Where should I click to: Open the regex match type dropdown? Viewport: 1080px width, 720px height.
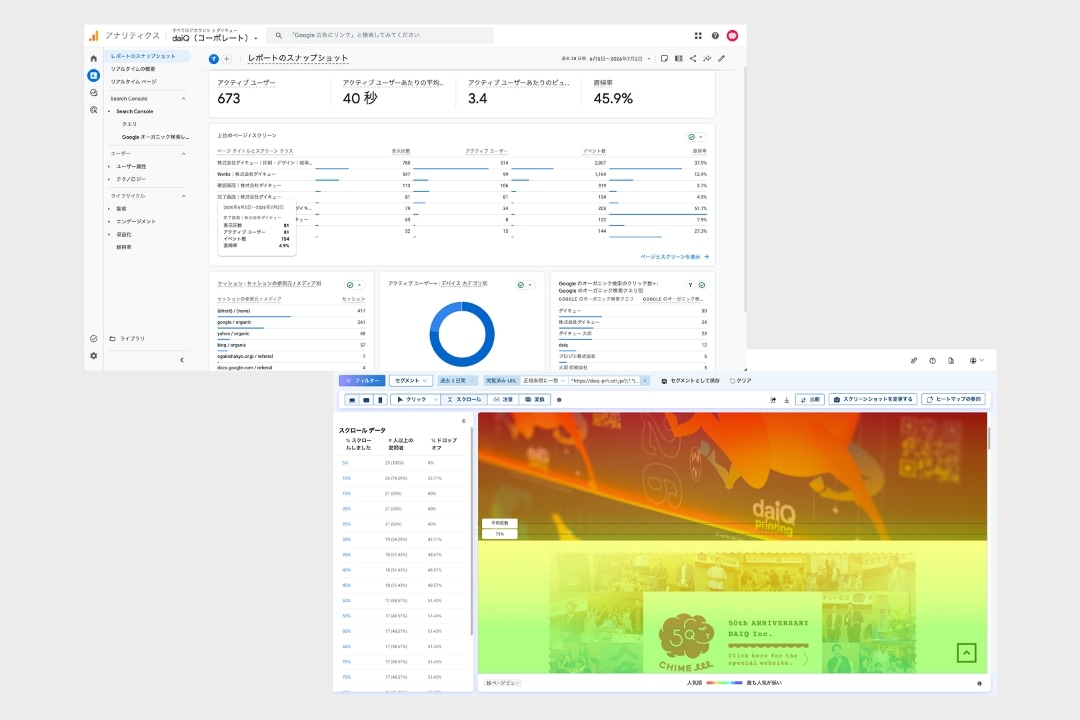[543, 380]
